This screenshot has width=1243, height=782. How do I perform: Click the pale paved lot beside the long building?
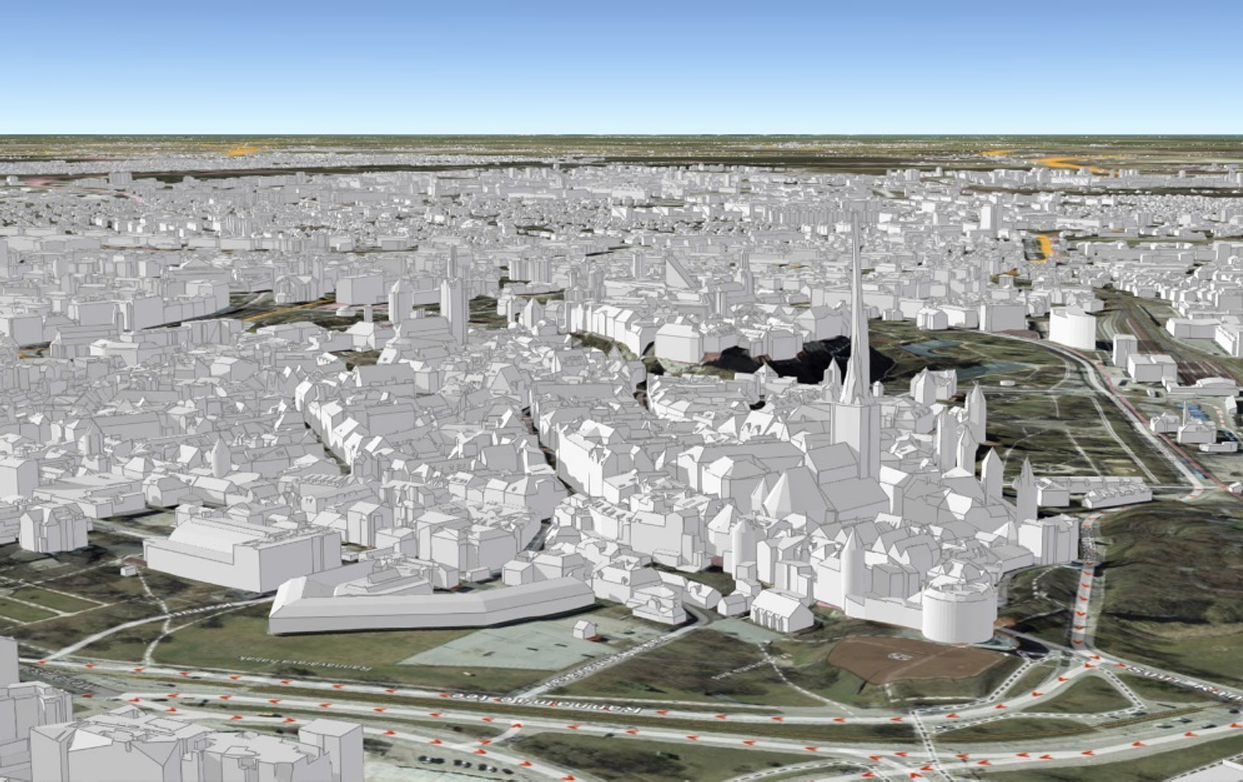[x=500, y=650]
